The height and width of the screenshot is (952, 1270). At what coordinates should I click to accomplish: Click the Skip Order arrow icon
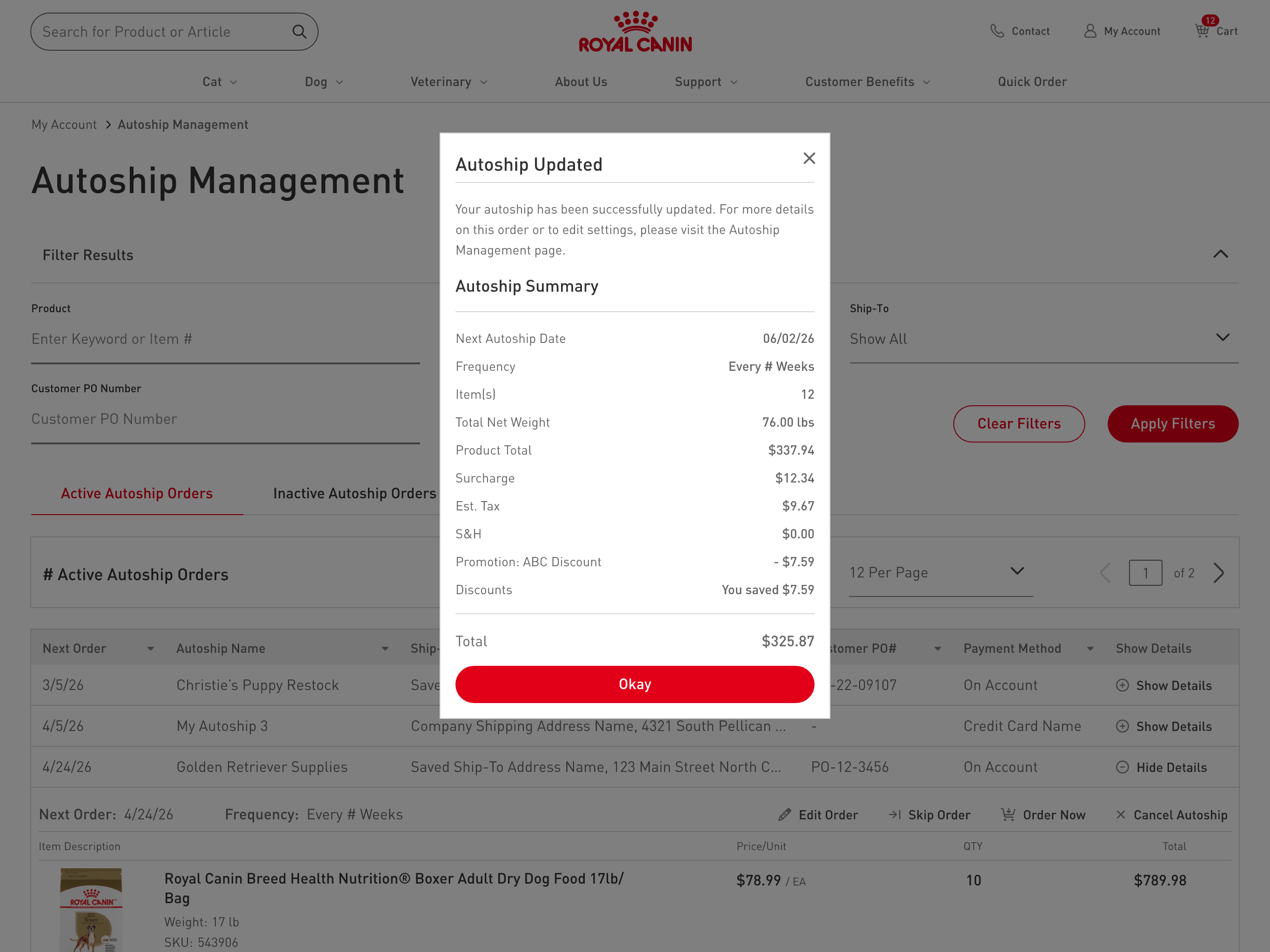[895, 815]
